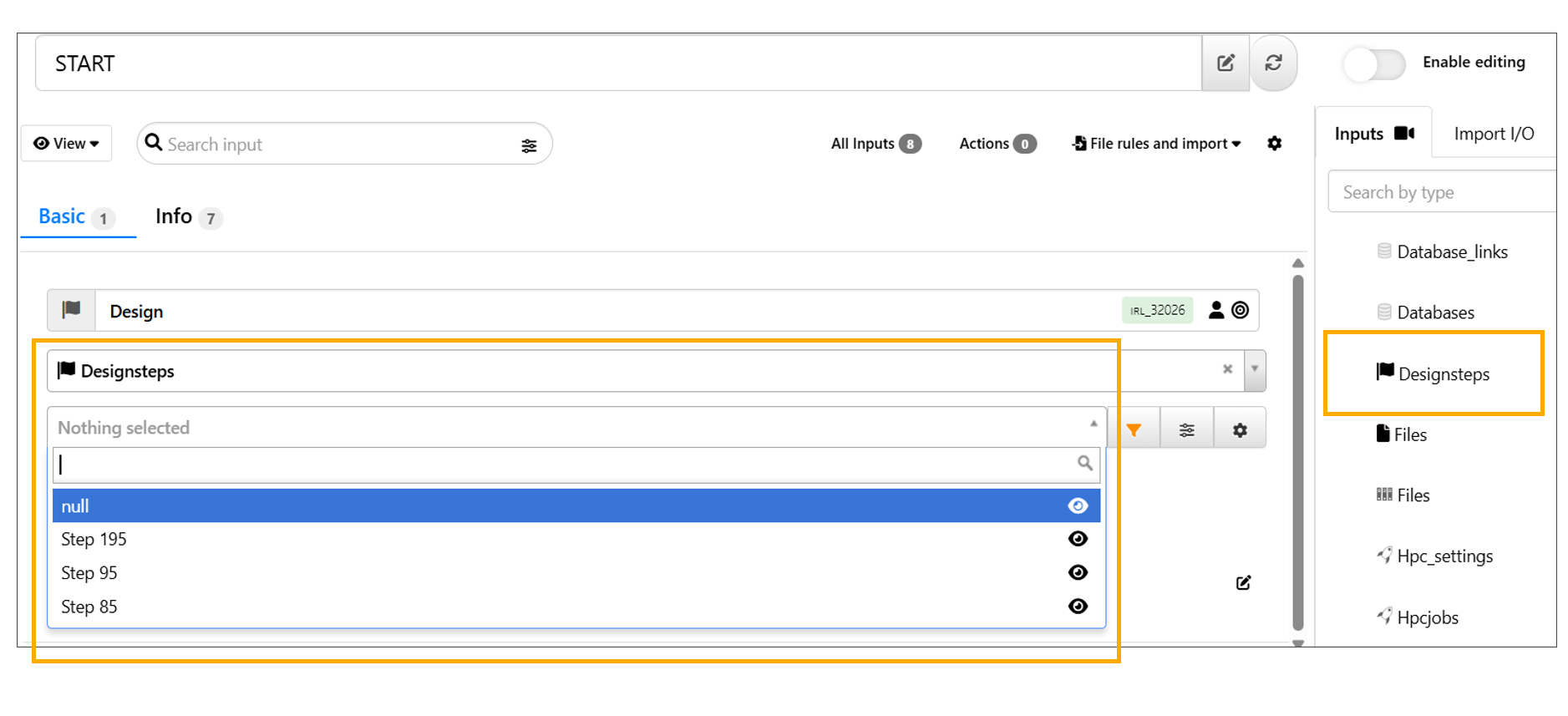Click the Actions button
Screen dimensions: 1568x716
(997, 144)
